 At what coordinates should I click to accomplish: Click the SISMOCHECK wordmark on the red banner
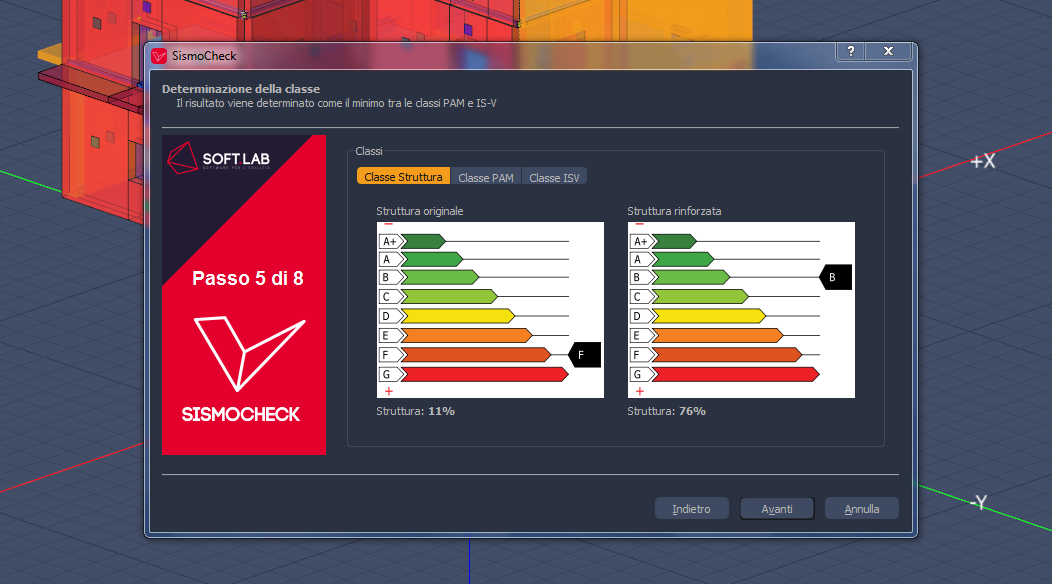[x=241, y=414]
